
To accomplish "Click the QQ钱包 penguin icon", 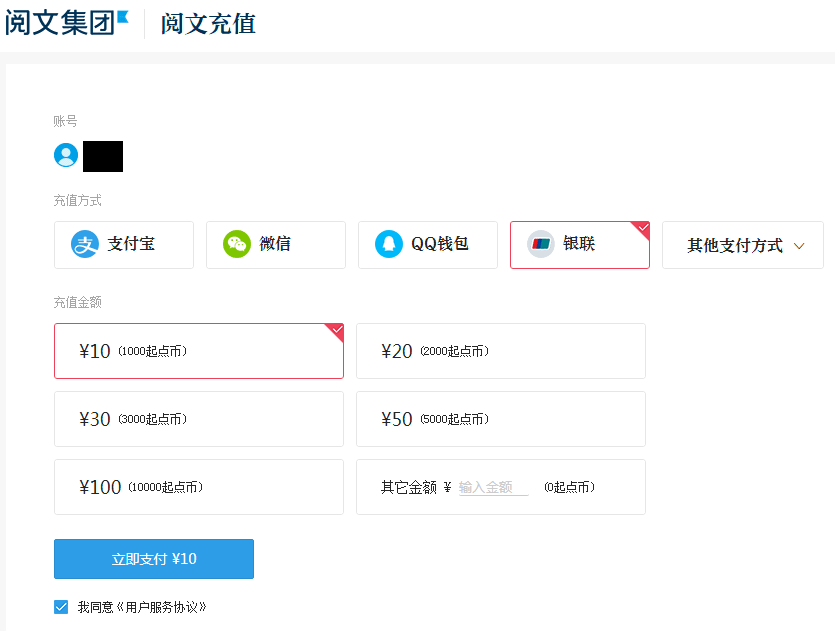I will tap(389, 244).
